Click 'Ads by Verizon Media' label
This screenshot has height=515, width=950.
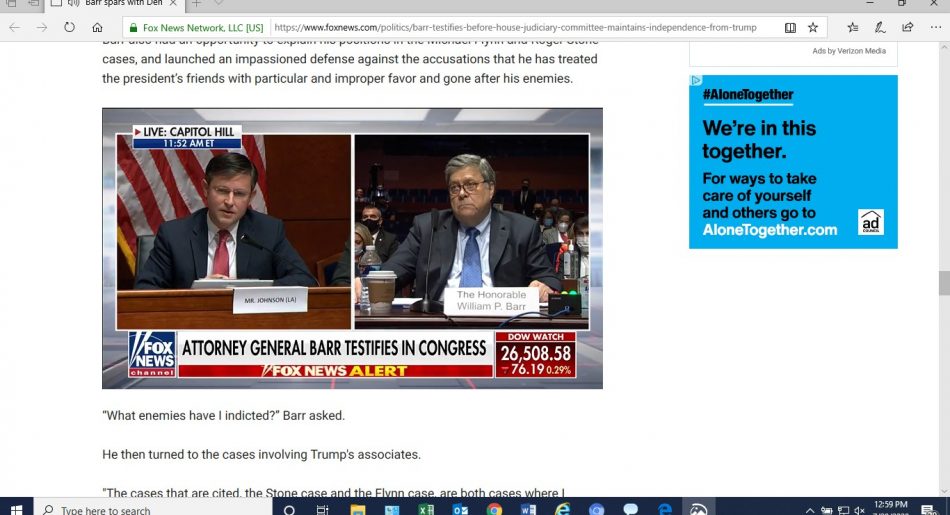click(849, 51)
